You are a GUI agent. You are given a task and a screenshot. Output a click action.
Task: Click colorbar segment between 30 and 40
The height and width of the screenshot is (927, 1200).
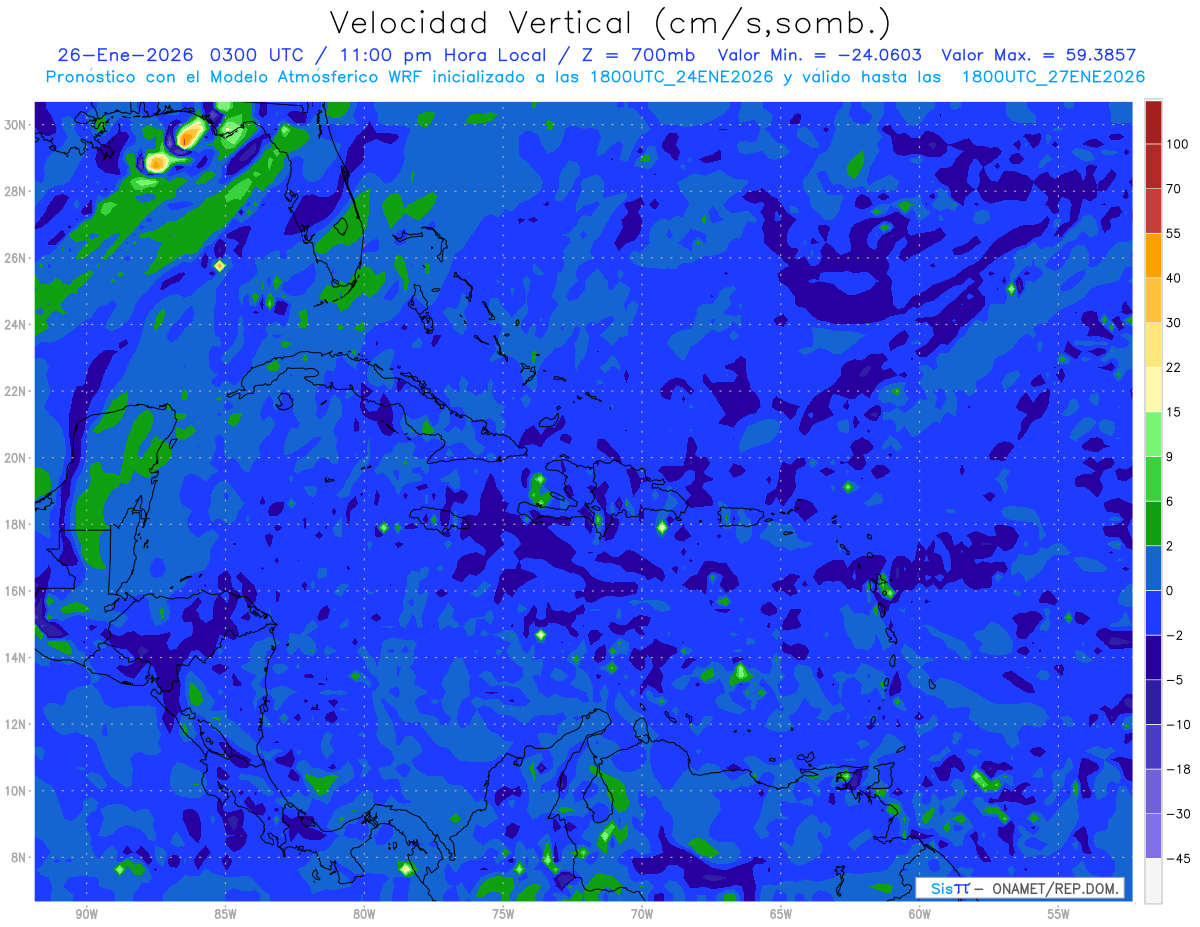(1153, 300)
